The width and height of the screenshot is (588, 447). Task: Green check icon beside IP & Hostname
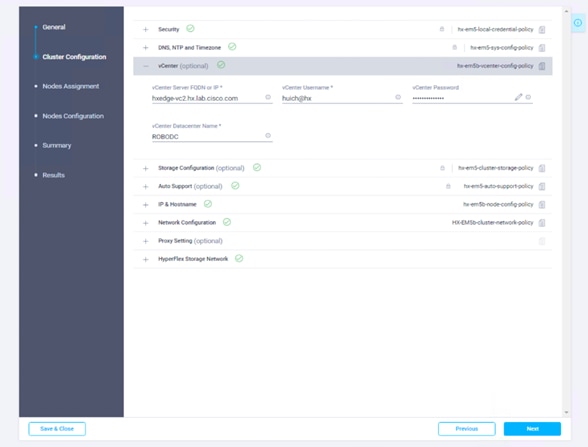pos(208,204)
